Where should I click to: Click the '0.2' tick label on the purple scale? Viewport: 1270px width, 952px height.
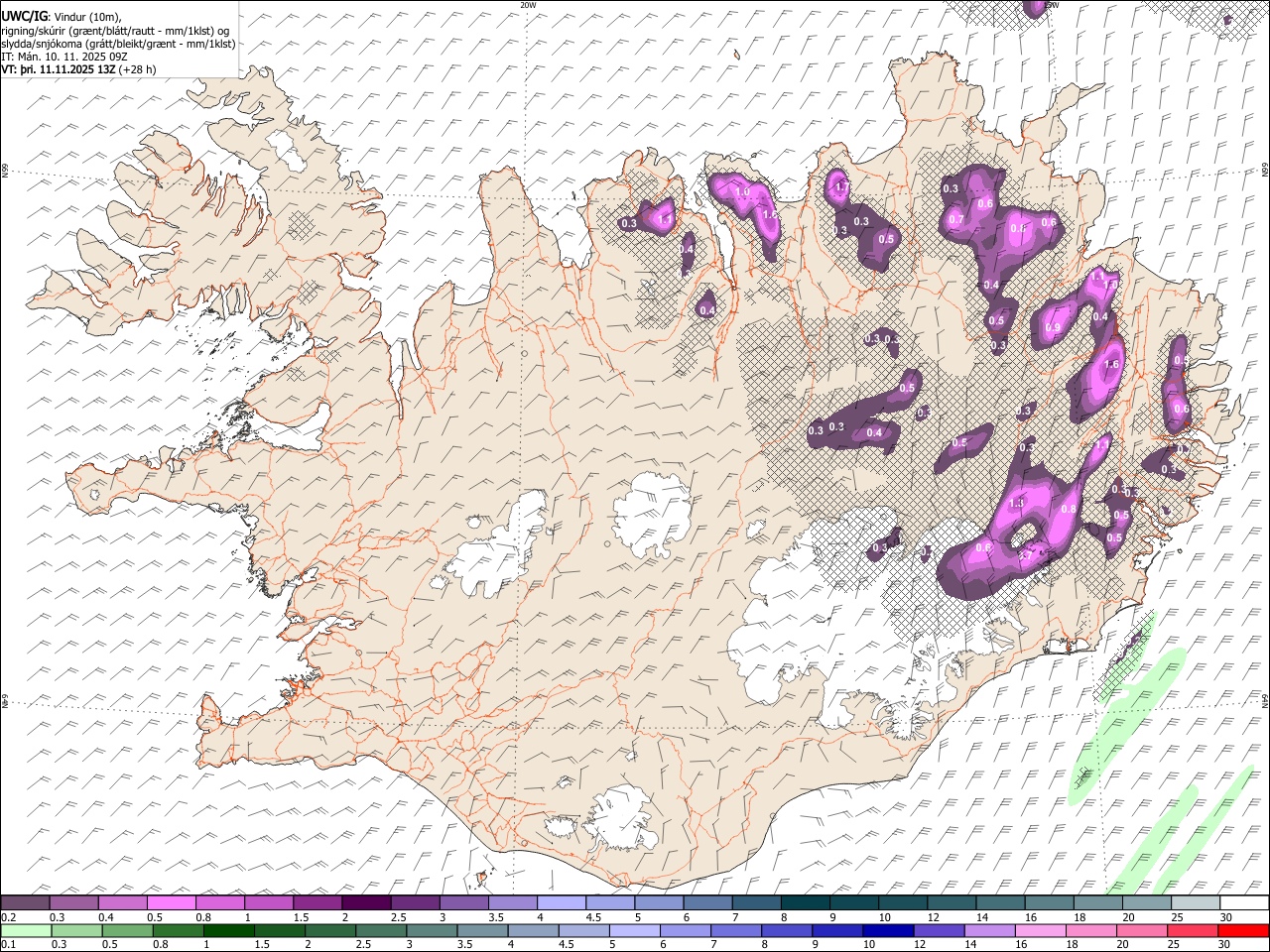tap(8, 917)
